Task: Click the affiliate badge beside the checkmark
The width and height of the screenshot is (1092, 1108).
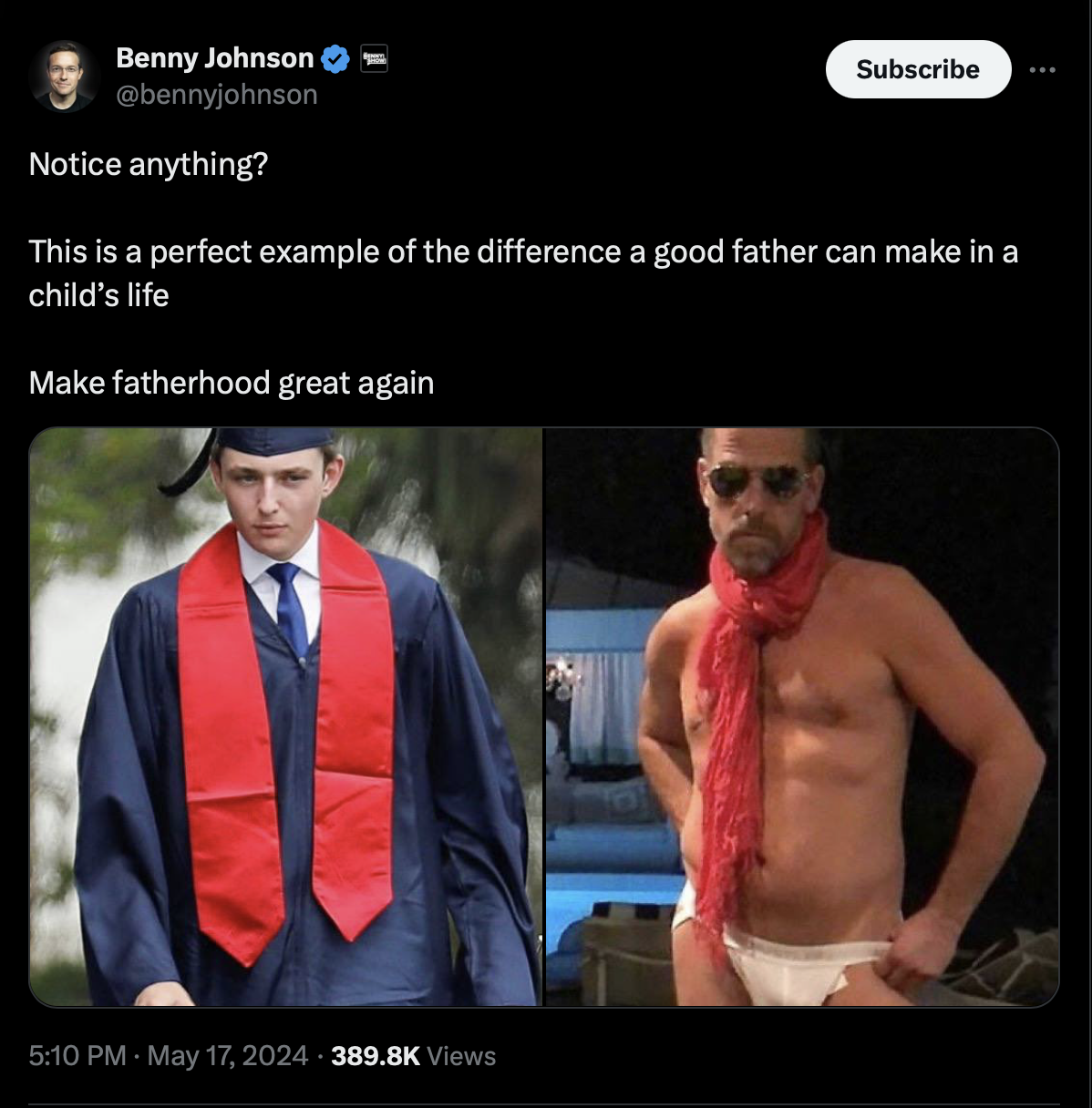Action: 374,59
